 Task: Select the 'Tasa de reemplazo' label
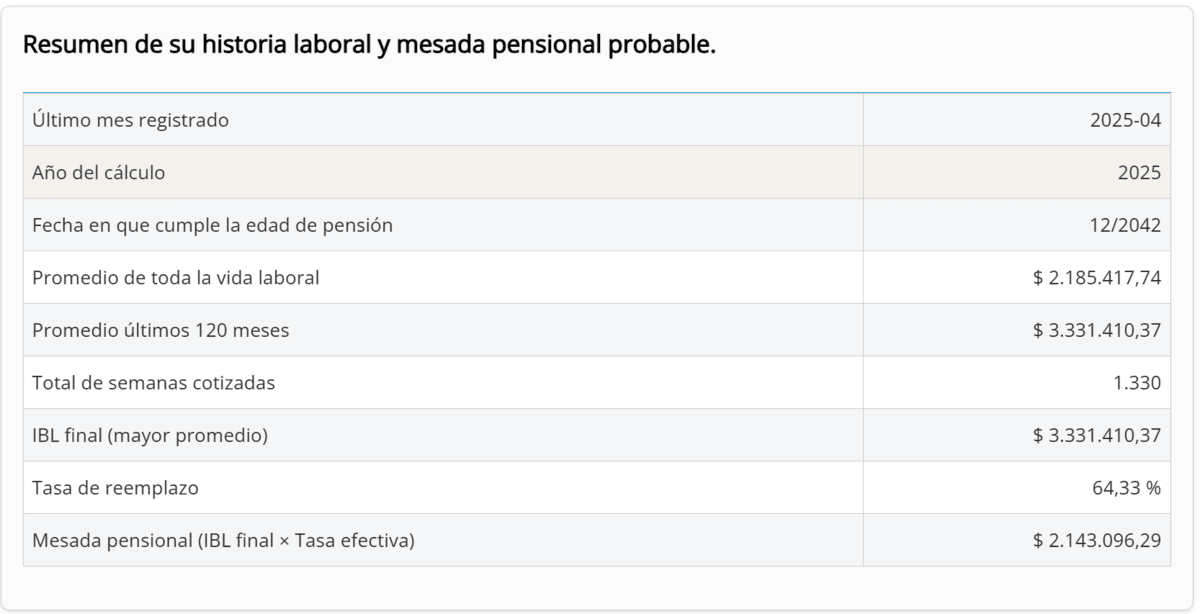115,488
